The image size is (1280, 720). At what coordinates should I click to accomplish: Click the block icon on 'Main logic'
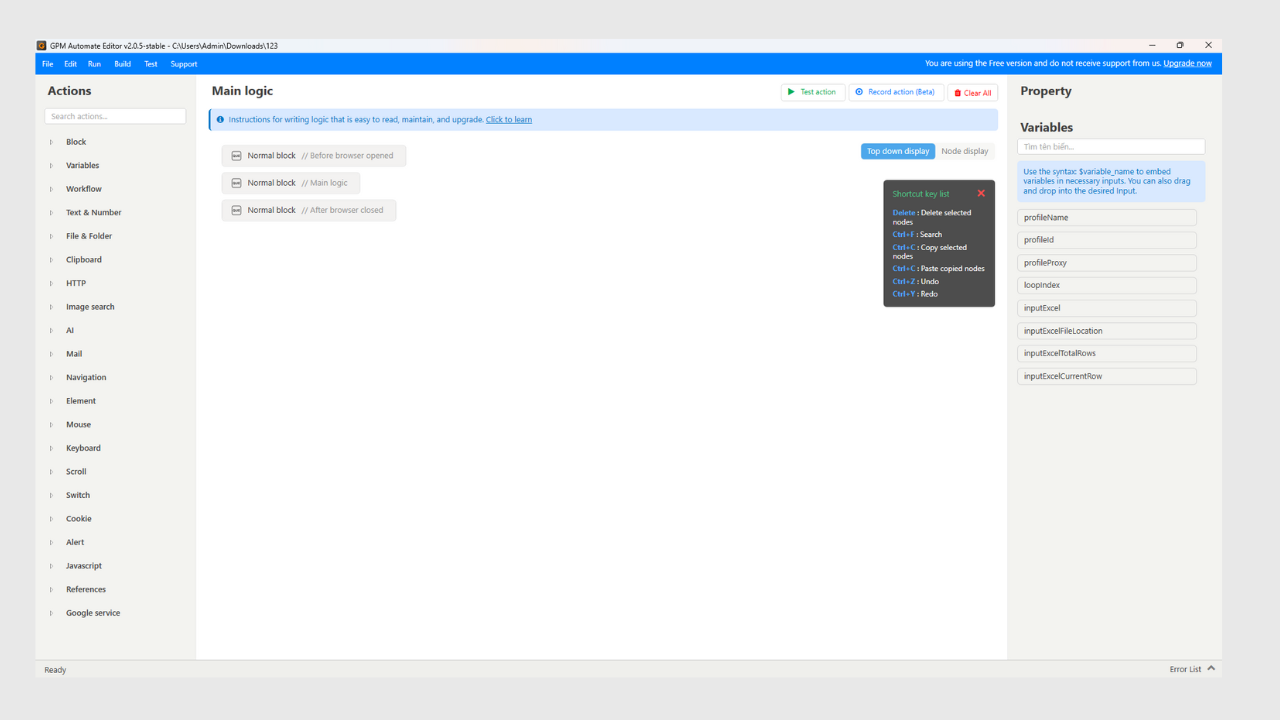(234, 182)
